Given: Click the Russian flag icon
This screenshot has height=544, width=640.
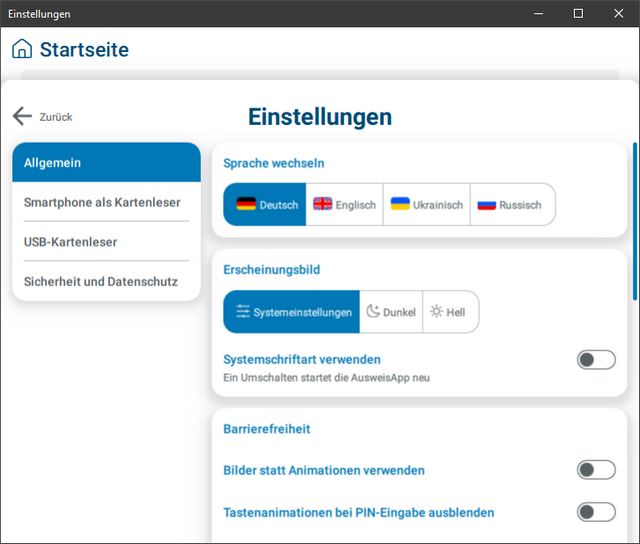Looking at the screenshot, I should 487,204.
